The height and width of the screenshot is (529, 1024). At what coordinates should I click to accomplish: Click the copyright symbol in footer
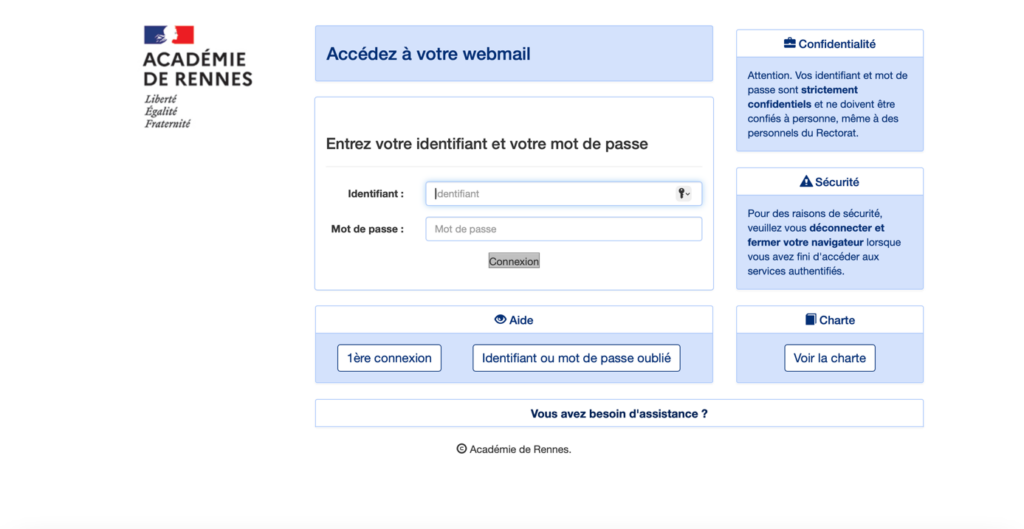pos(461,449)
